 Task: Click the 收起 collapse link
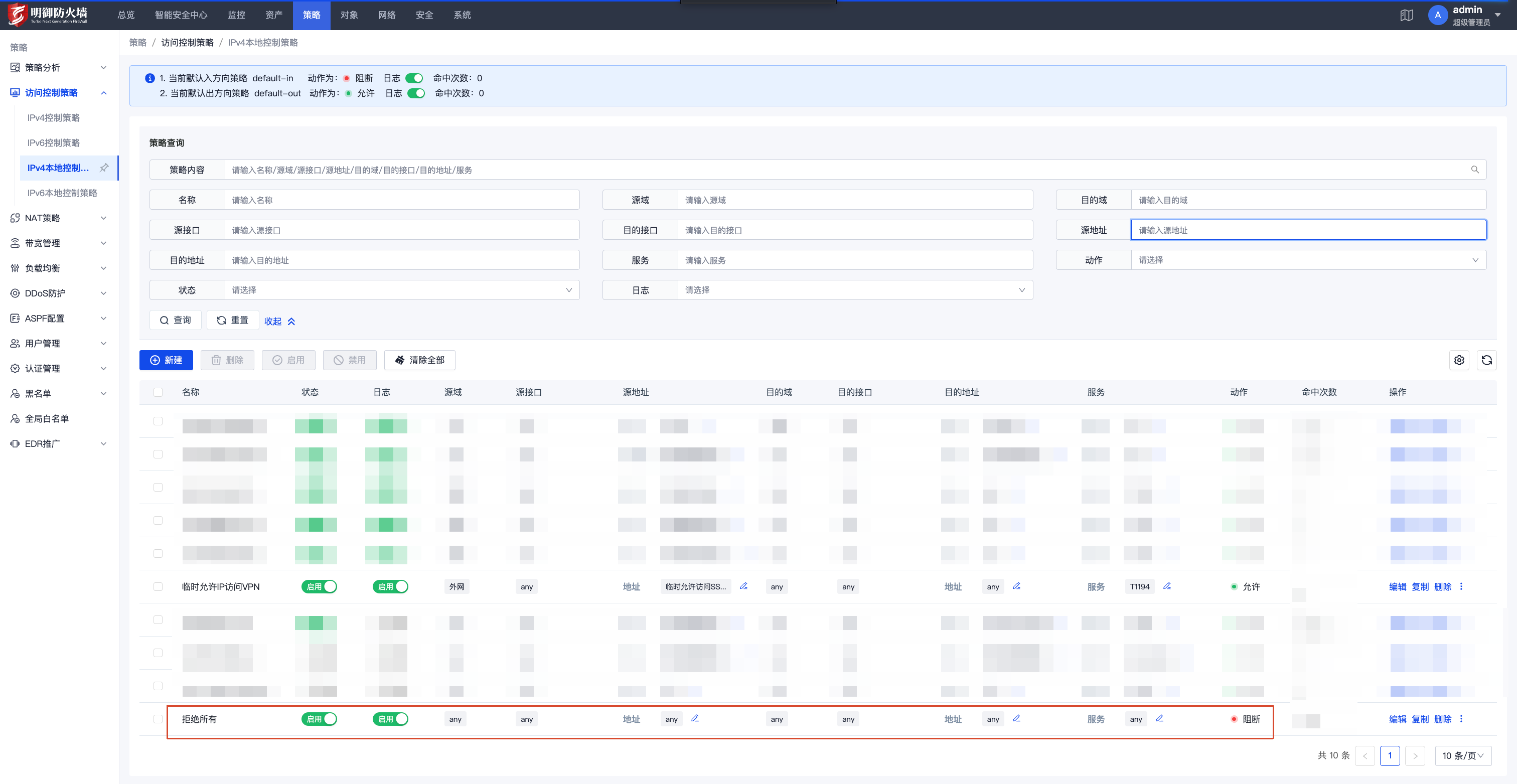point(280,321)
